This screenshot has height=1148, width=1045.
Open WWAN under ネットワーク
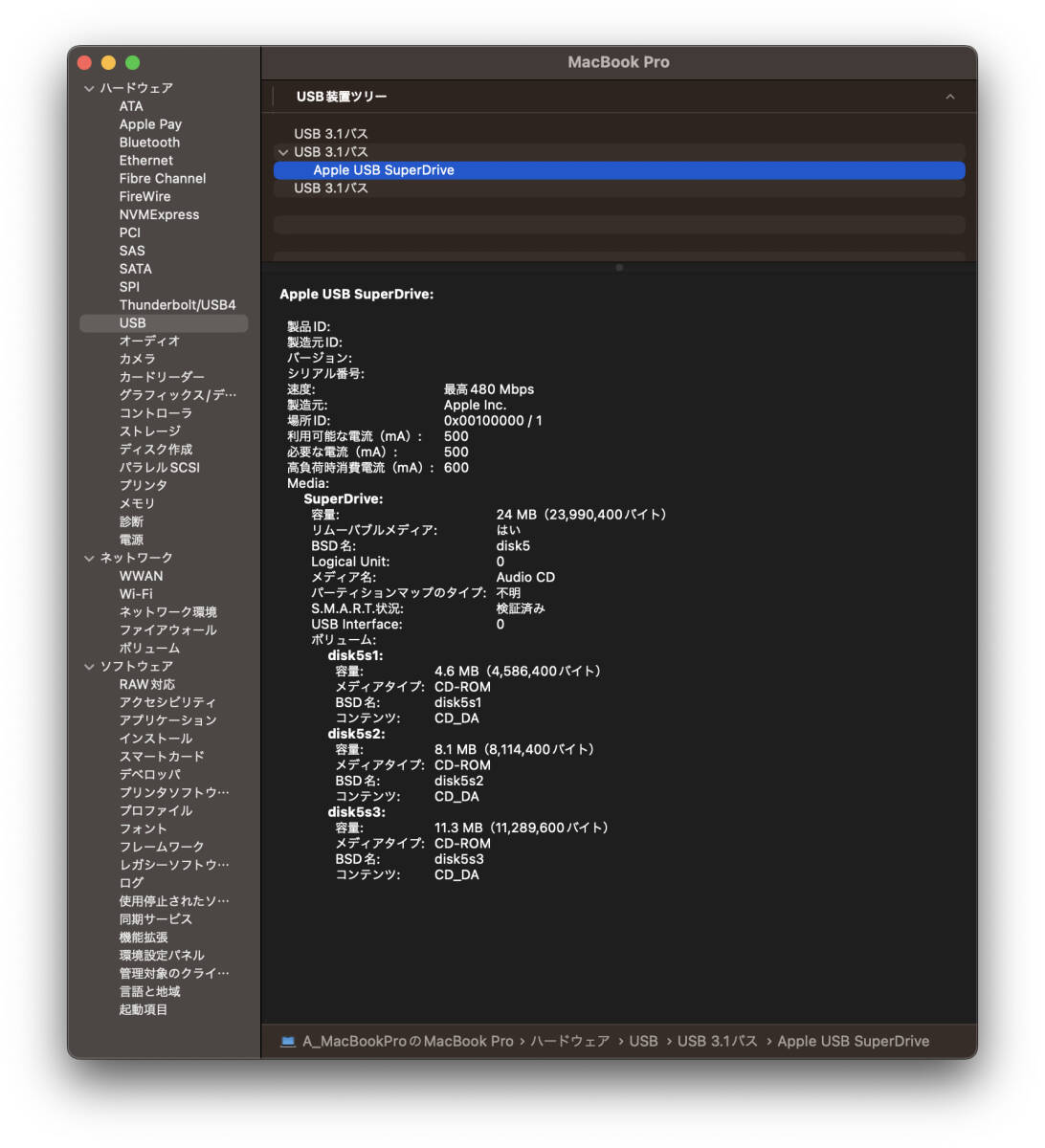(141, 576)
